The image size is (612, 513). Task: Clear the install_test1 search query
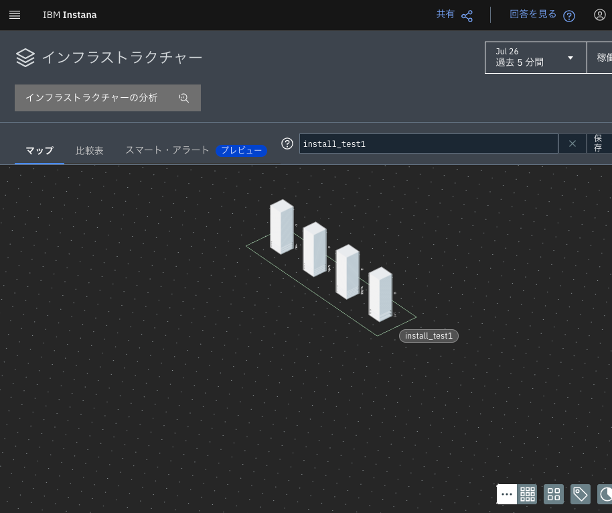click(x=572, y=144)
